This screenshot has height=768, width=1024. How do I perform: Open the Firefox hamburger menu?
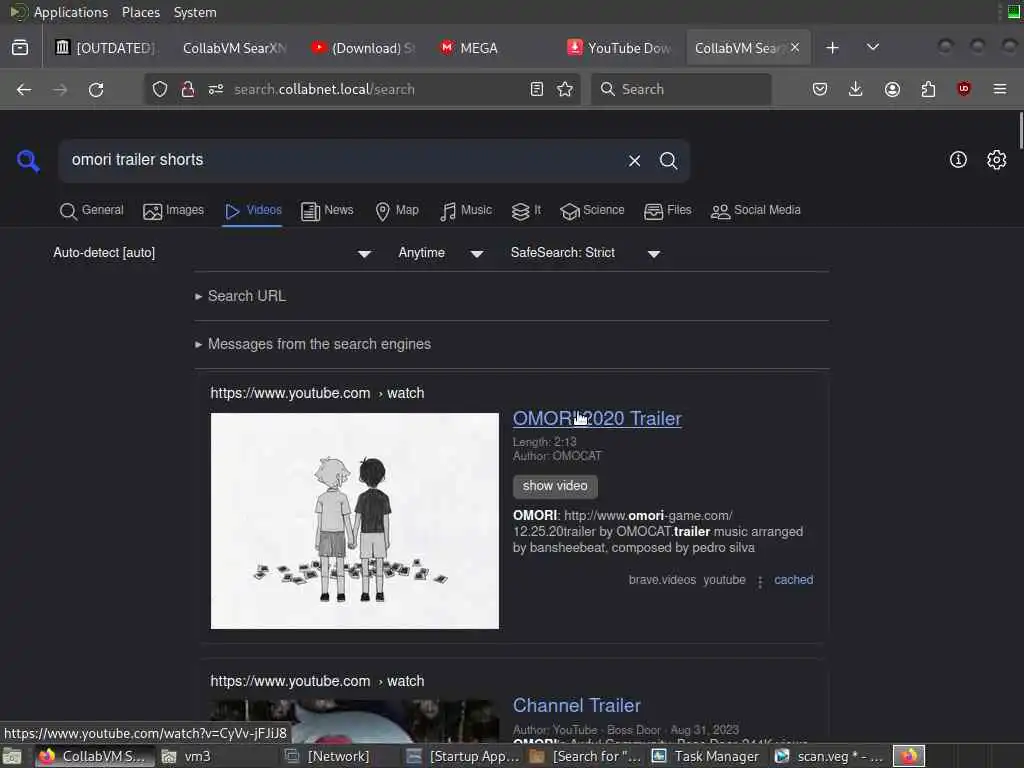[x=1000, y=89]
